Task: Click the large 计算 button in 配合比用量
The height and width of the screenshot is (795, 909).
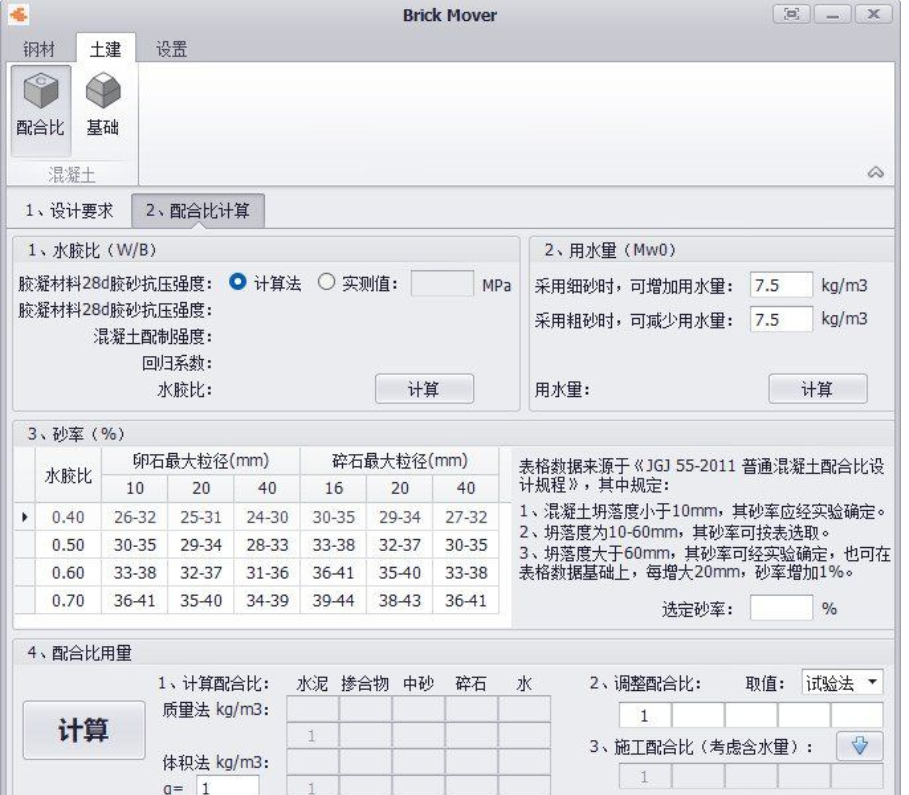Action: point(83,729)
